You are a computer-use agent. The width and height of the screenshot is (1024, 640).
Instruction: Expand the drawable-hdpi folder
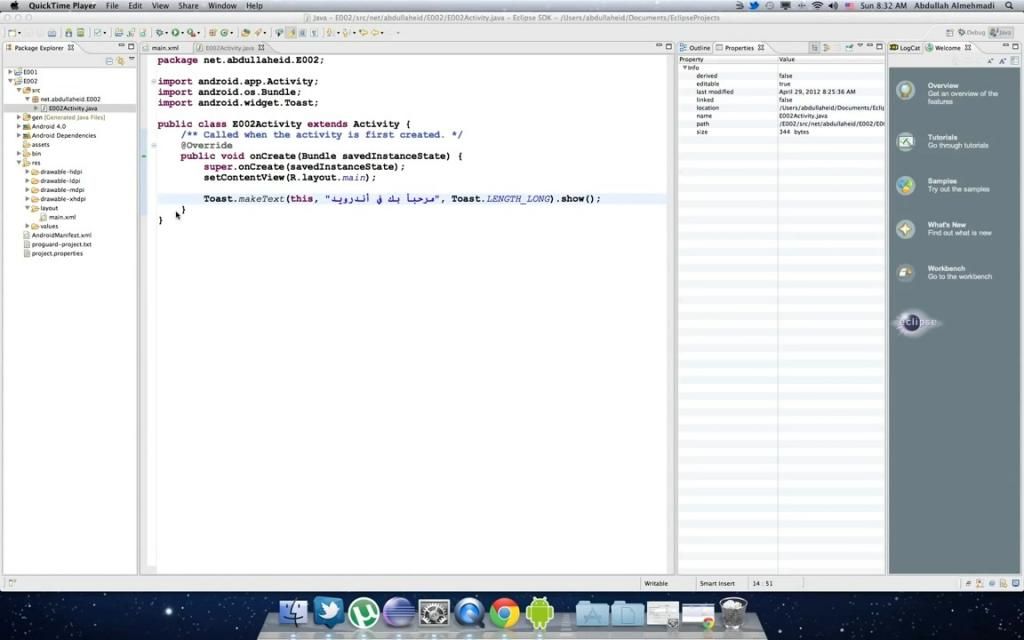pyautogui.click(x=27, y=172)
